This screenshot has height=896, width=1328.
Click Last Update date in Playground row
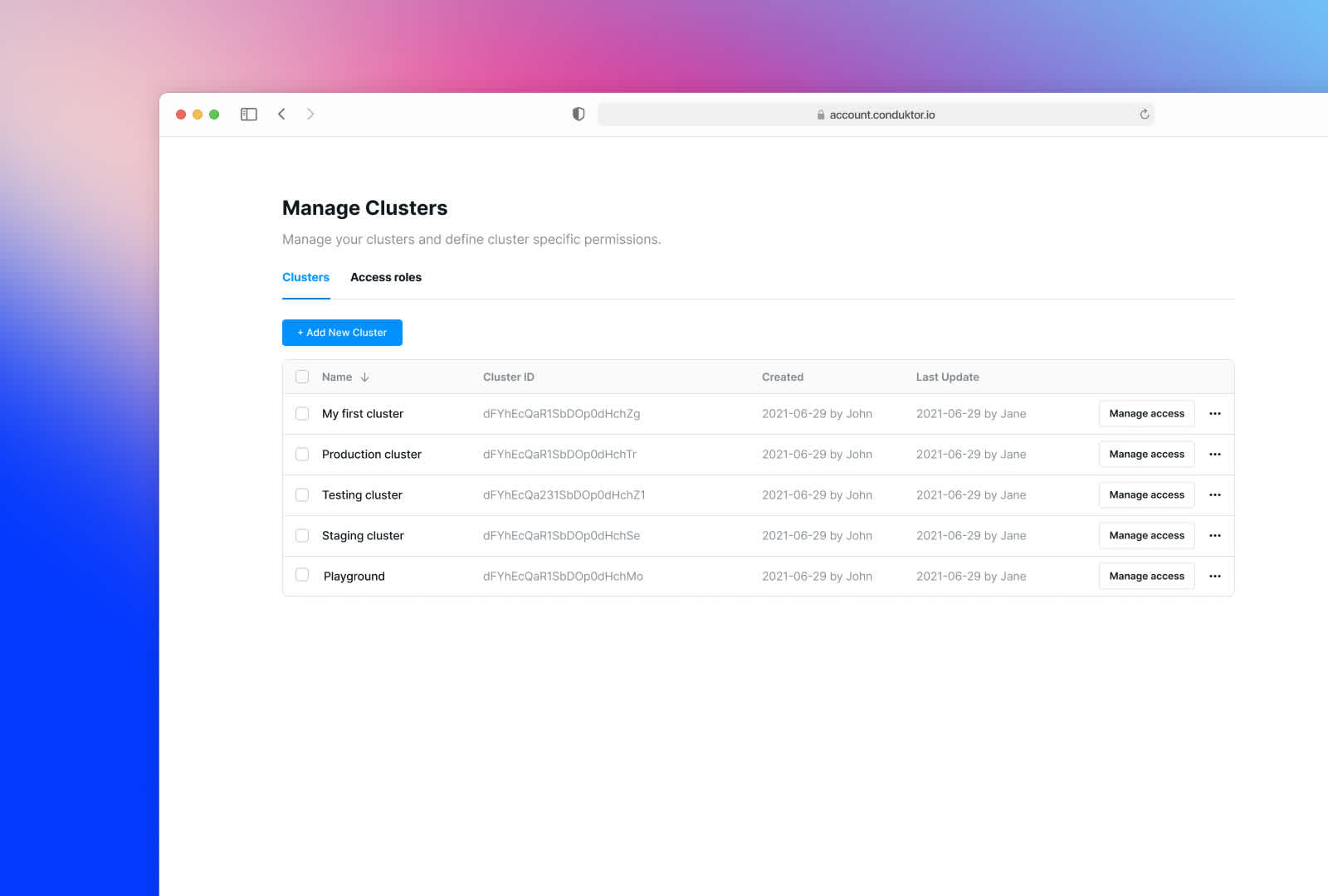tap(971, 577)
